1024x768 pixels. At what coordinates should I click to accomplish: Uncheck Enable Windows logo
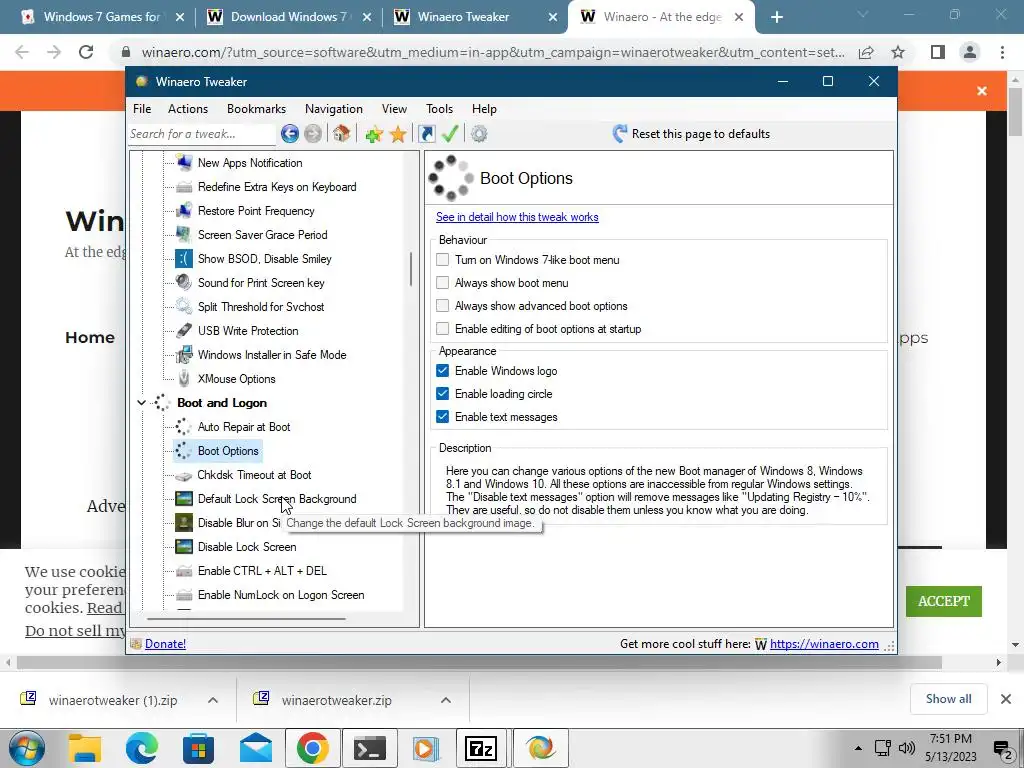coord(443,371)
